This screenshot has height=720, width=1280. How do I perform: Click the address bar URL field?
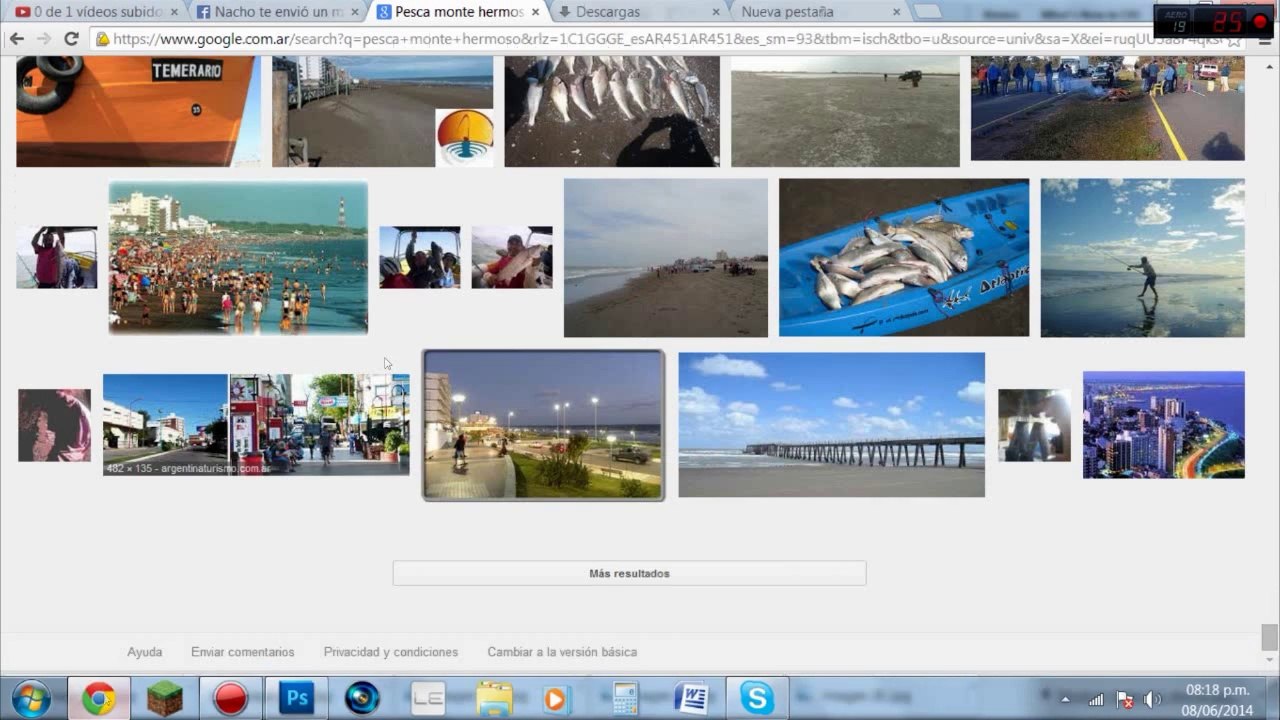coord(660,39)
